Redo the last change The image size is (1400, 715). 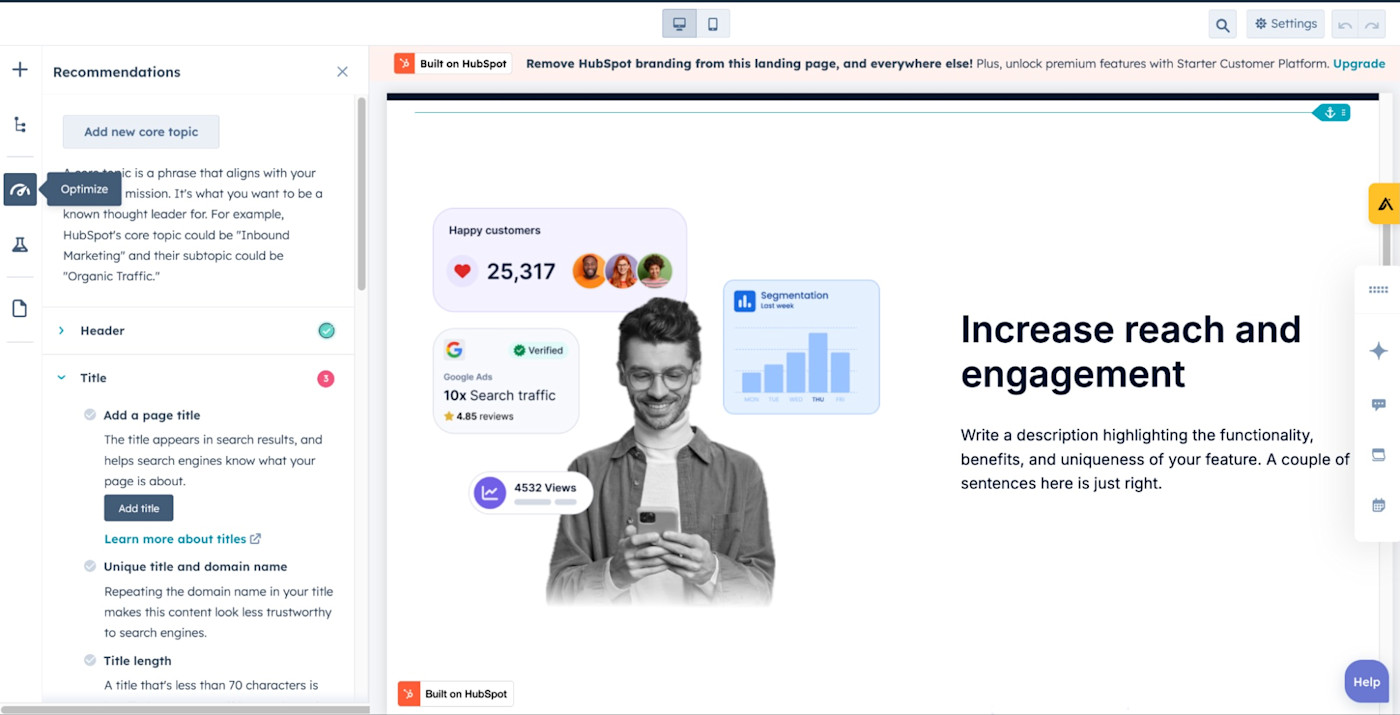1371,25
